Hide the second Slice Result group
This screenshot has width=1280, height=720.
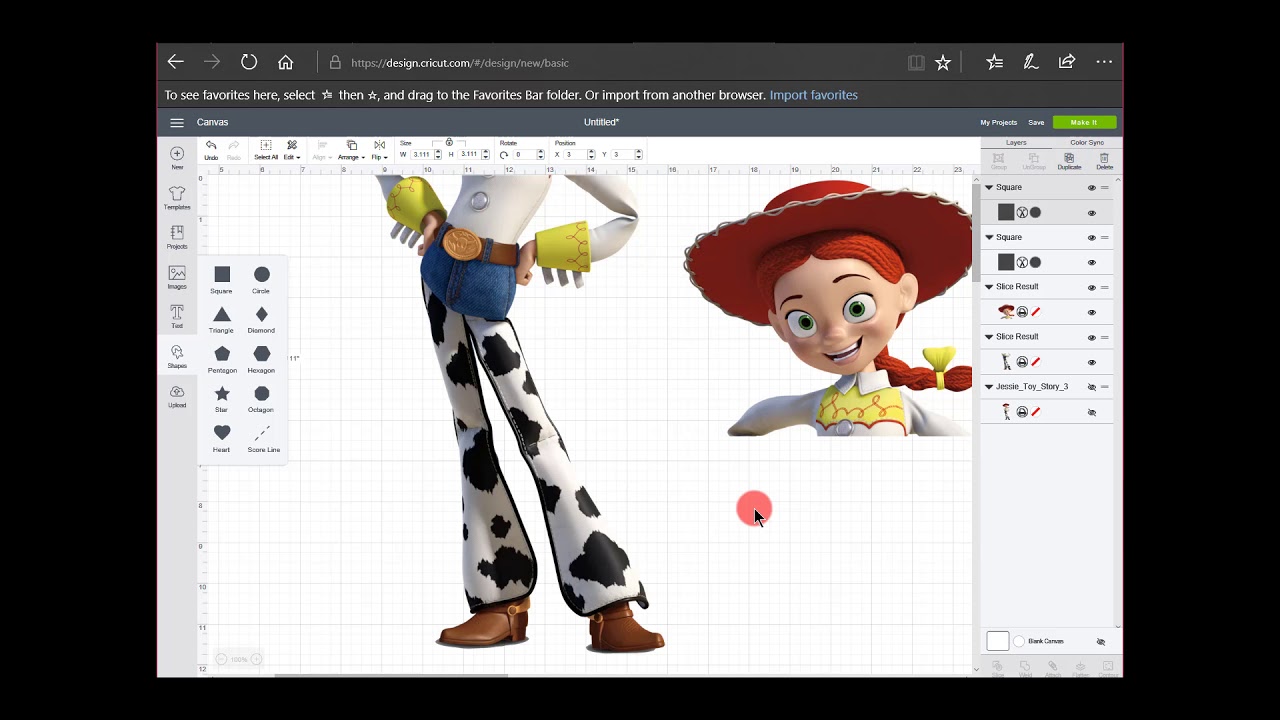(x=1092, y=337)
